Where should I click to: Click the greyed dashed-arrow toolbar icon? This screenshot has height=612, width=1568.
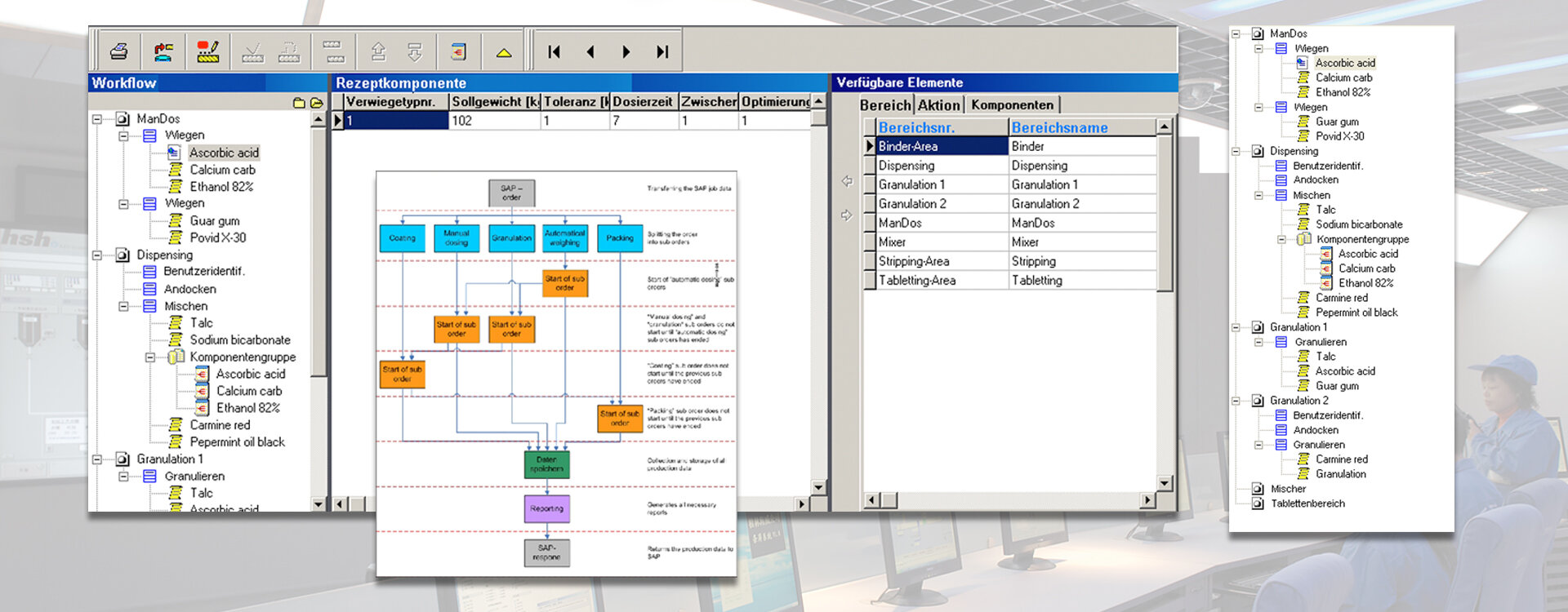289,53
